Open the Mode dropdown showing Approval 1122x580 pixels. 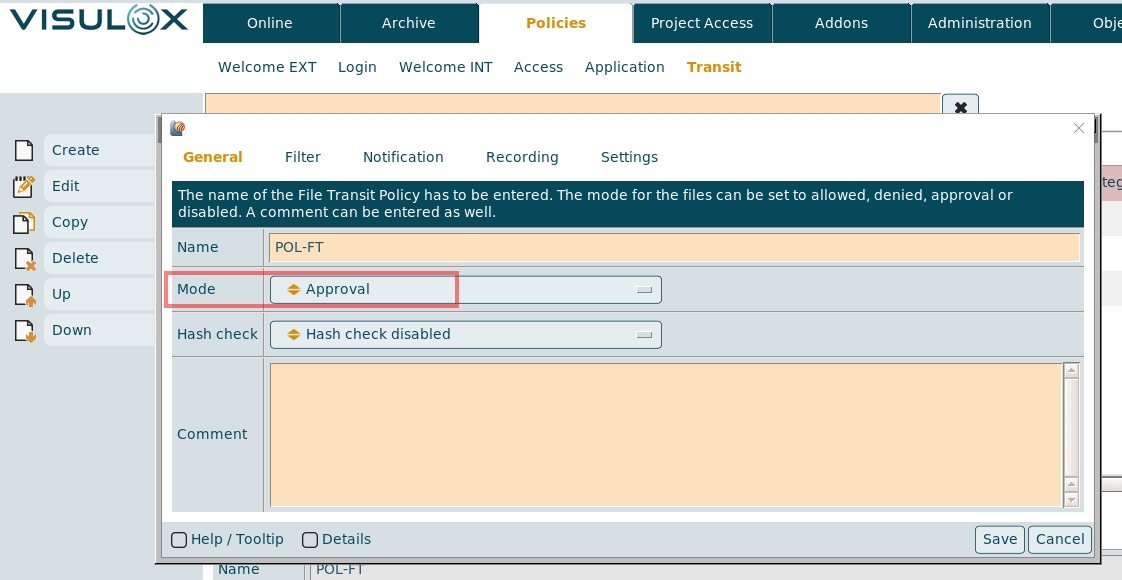(465, 290)
